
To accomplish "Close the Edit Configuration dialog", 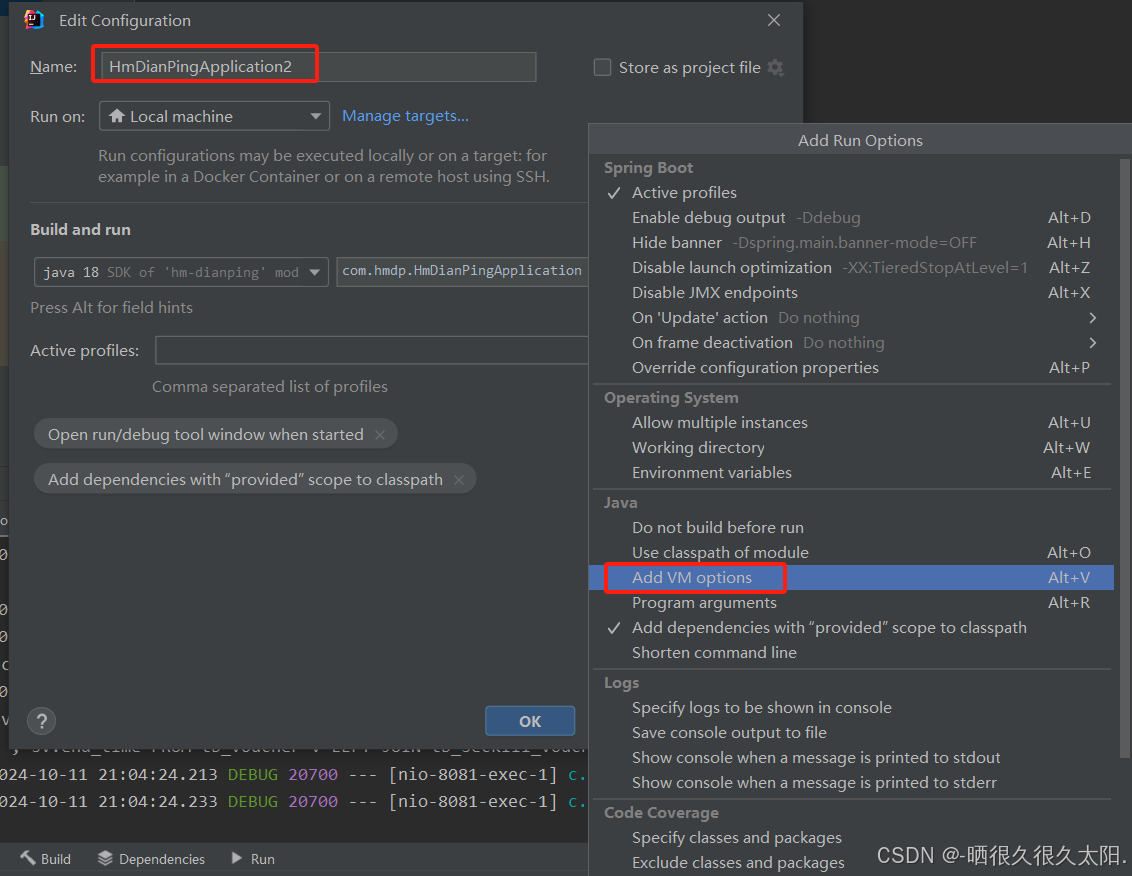I will [x=774, y=20].
